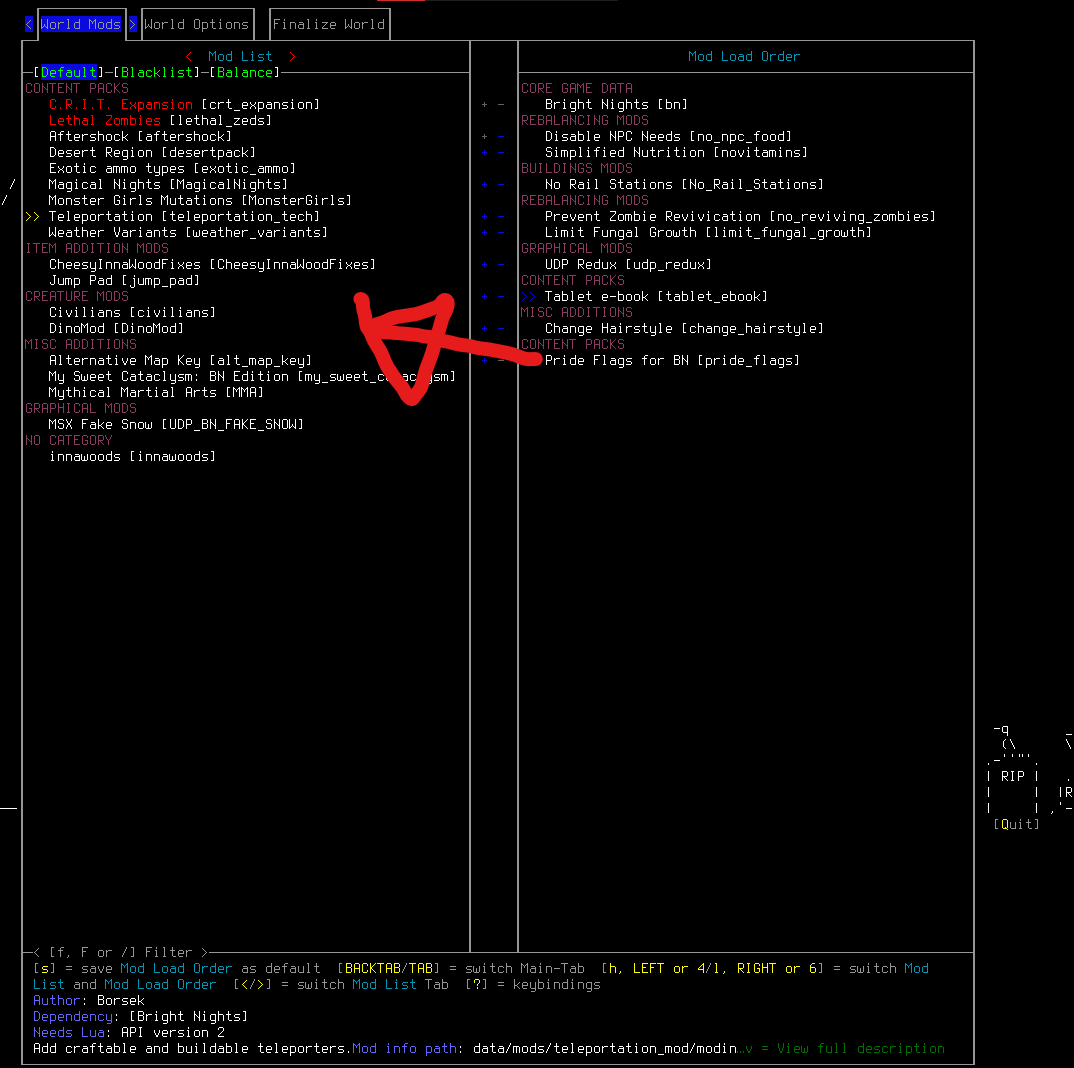Select Jump Pad mod
The width and height of the screenshot is (1074, 1068).
pyautogui.click(x=125, y=281)
